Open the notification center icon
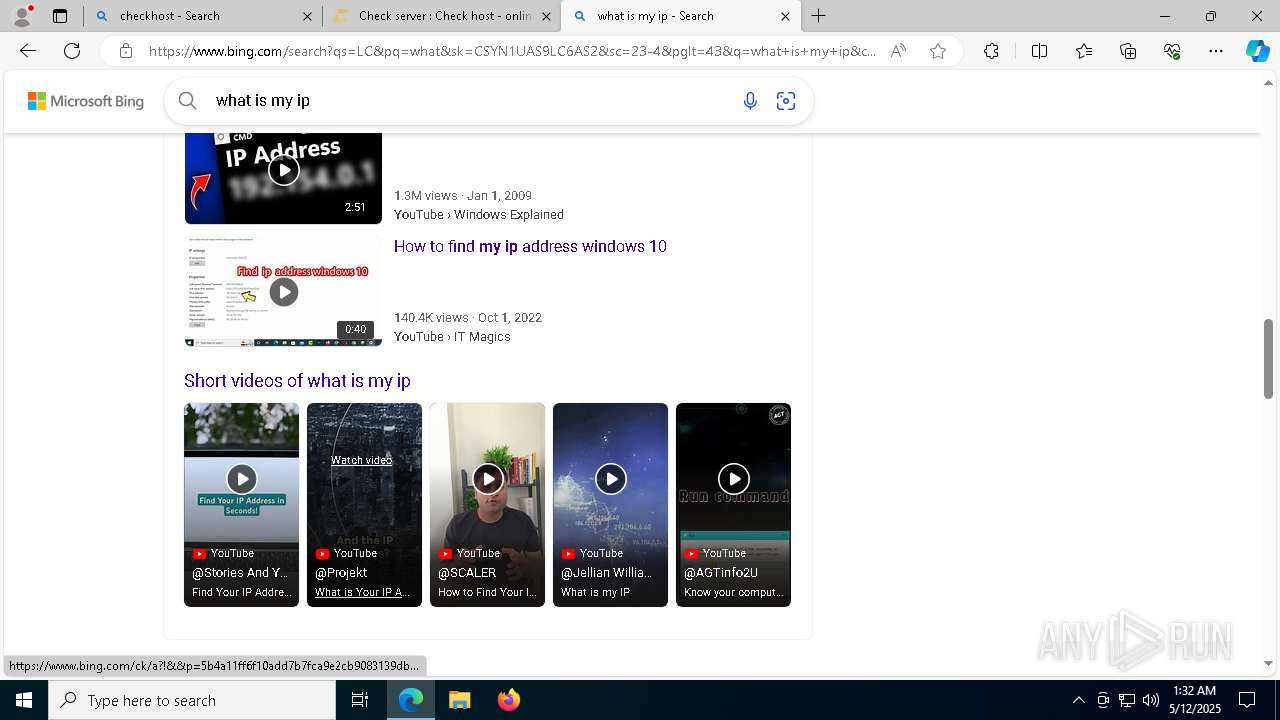This screenshot has height=720, width=1280. click(x=1247, y=700)
